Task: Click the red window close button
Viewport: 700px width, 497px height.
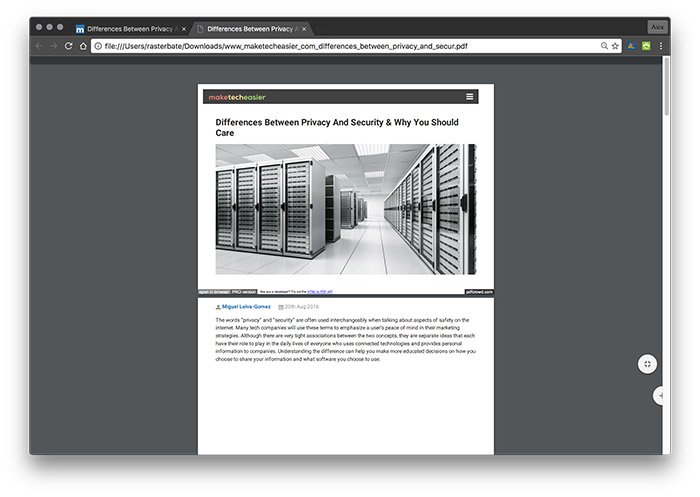Action: (x=39, y=27)
